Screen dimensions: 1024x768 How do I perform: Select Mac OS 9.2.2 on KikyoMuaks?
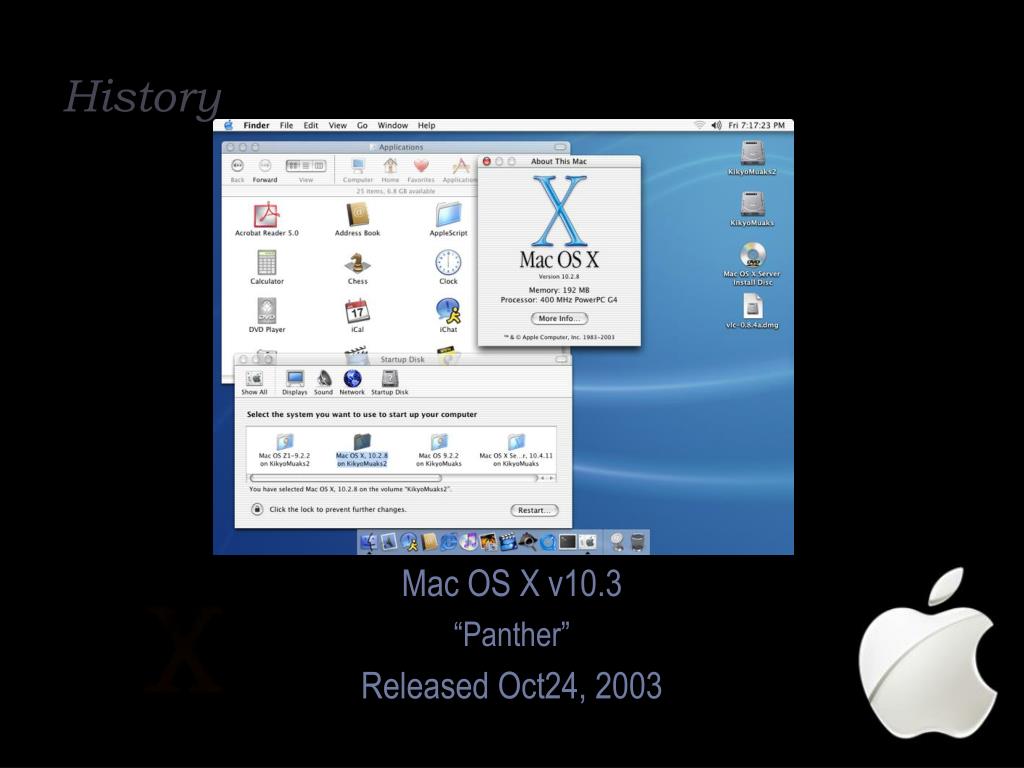tap(439, 451)
